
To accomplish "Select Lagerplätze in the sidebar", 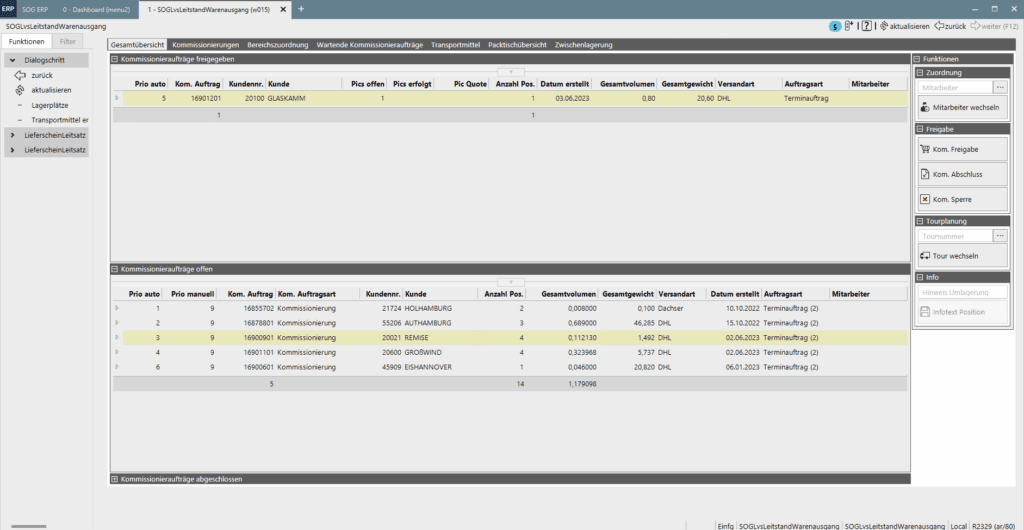I will [50, 105].
